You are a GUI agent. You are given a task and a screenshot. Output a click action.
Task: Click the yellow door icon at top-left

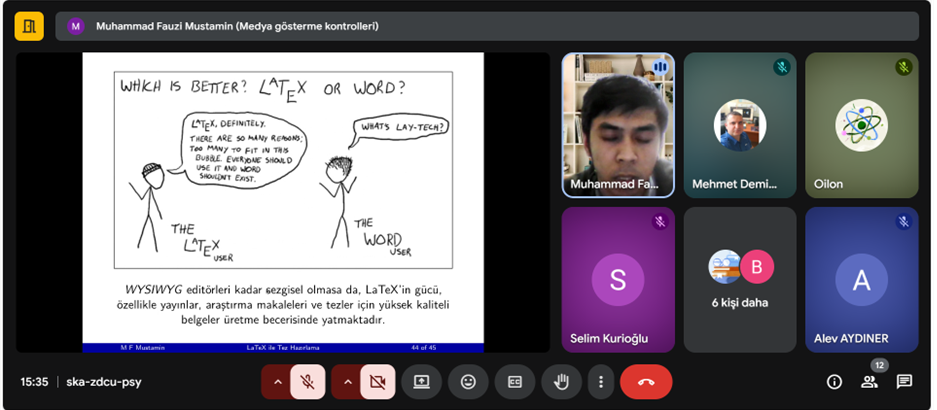29,26
